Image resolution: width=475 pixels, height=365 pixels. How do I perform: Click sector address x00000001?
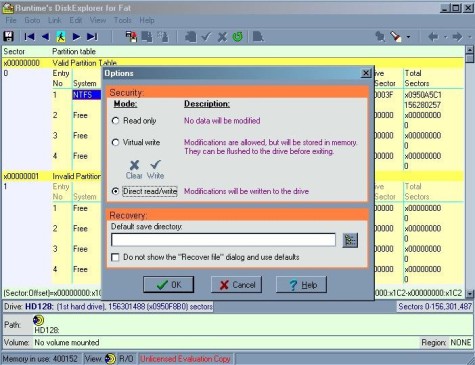point(21,176)
